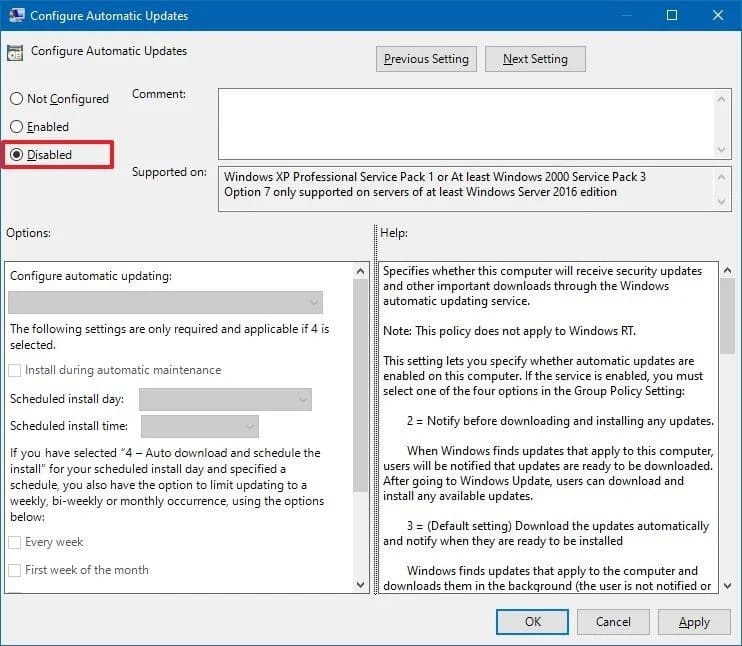Click the Configure Automatic Updates header icon
742x646 pixels.
point(15,53)
